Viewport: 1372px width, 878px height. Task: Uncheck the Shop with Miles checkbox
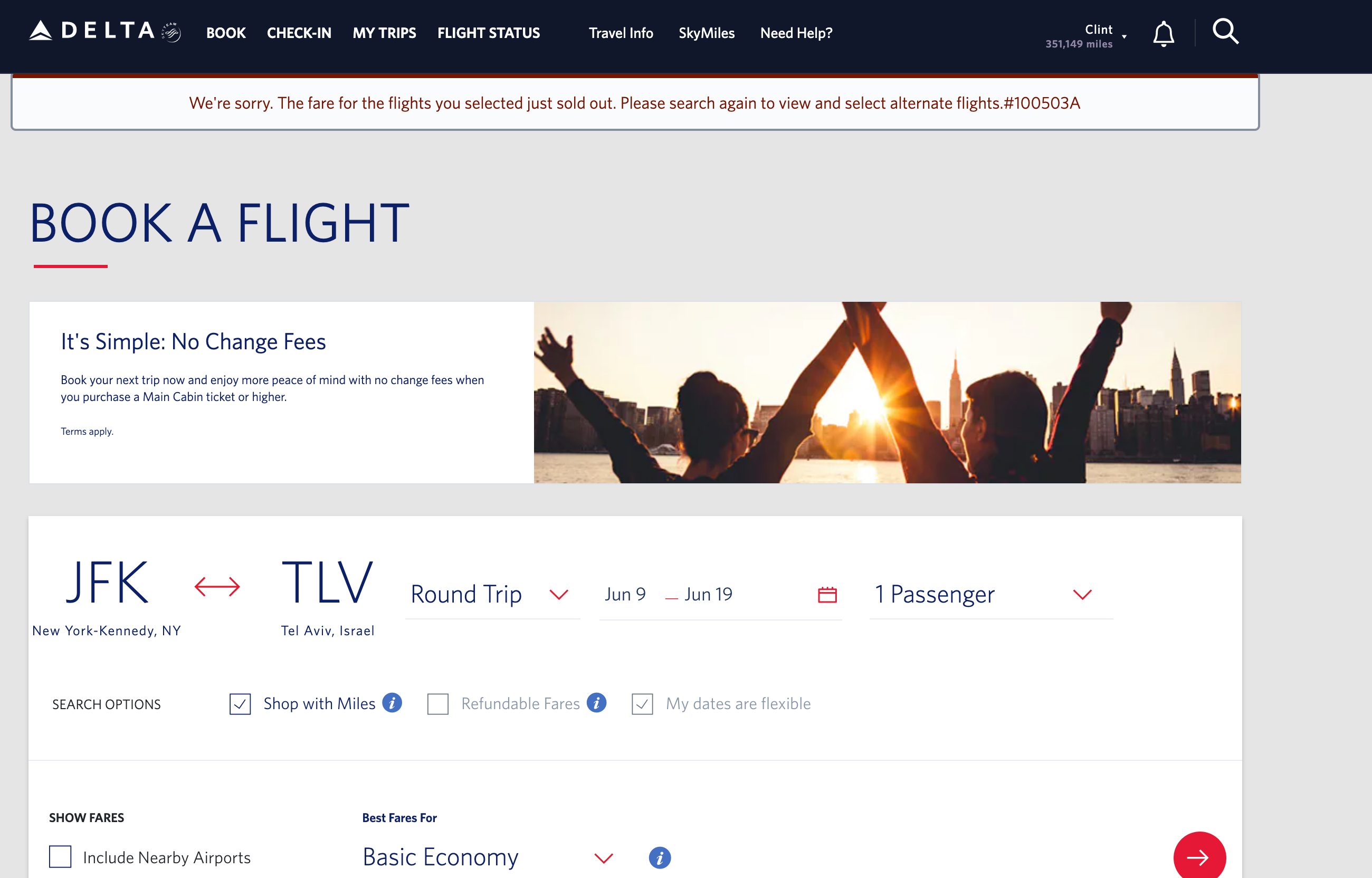(x=240, y=704)
